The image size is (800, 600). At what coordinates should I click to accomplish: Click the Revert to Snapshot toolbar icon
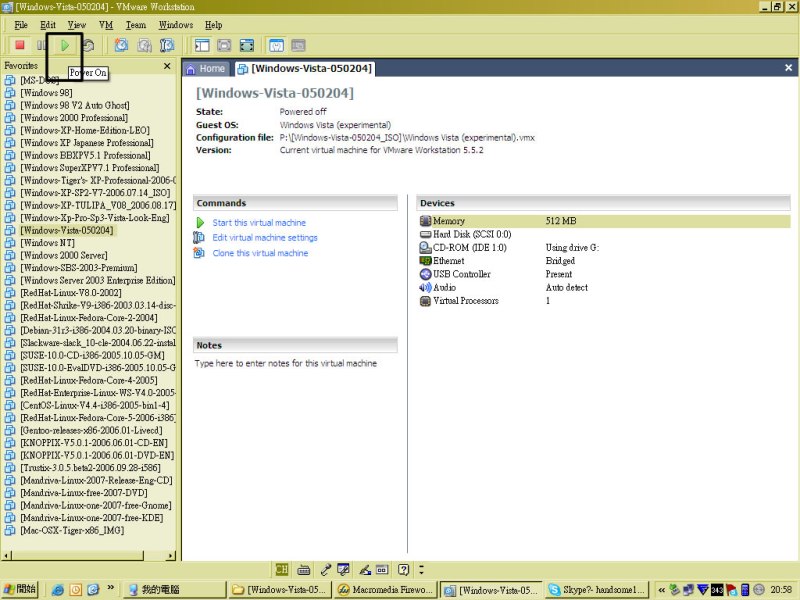[x=144, y=45]
